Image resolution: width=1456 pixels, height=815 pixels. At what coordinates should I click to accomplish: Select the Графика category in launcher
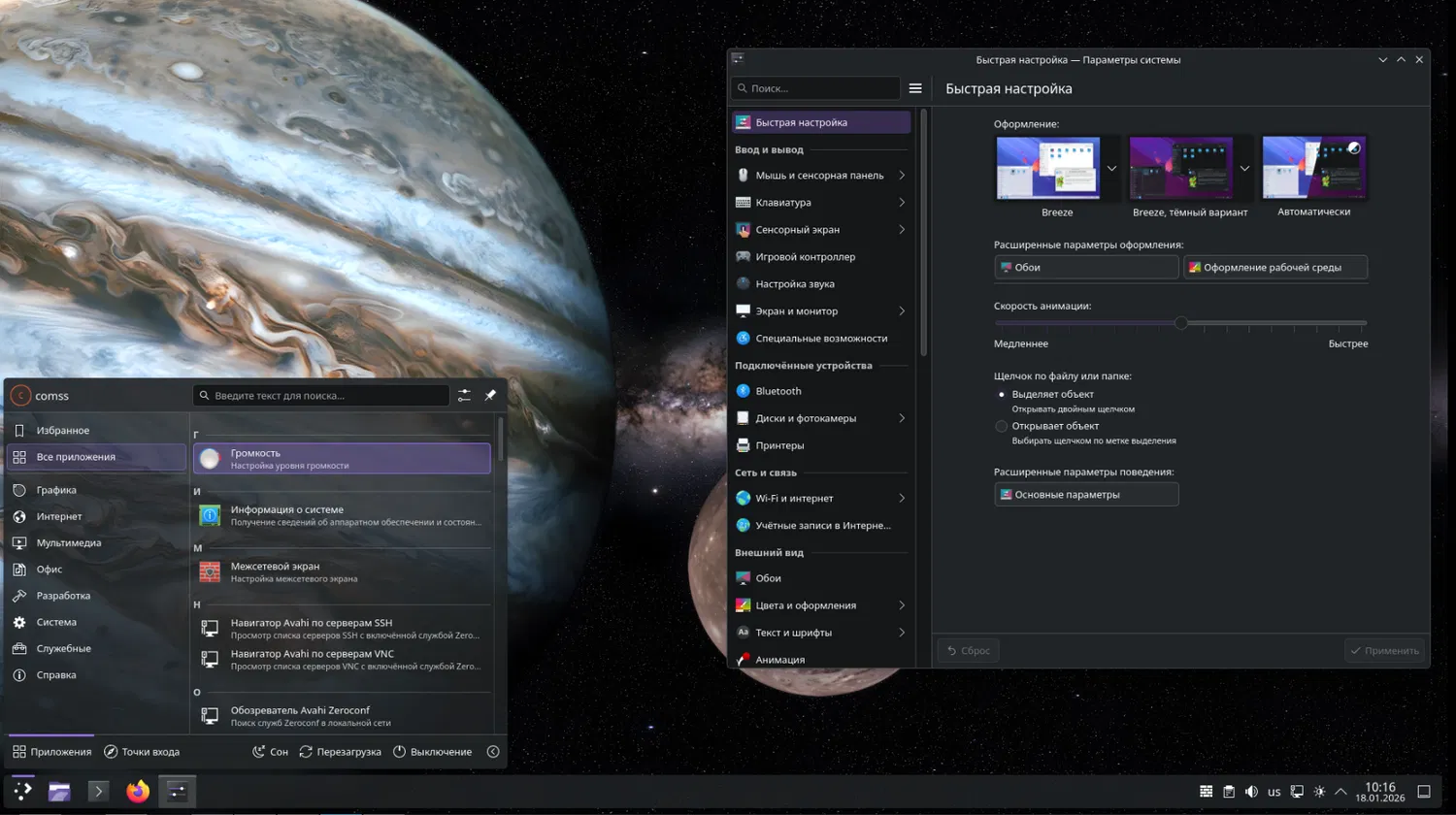coord(96,490)
